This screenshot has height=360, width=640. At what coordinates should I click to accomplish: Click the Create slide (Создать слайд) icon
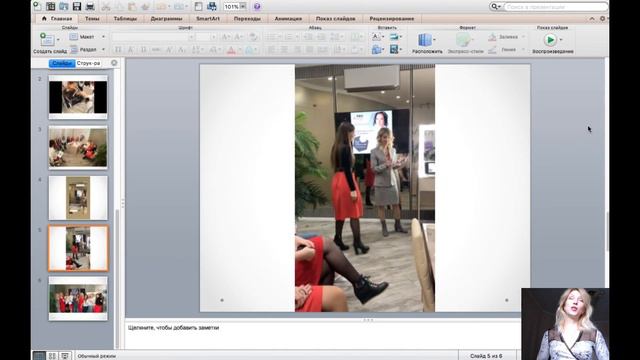[47, 40]
